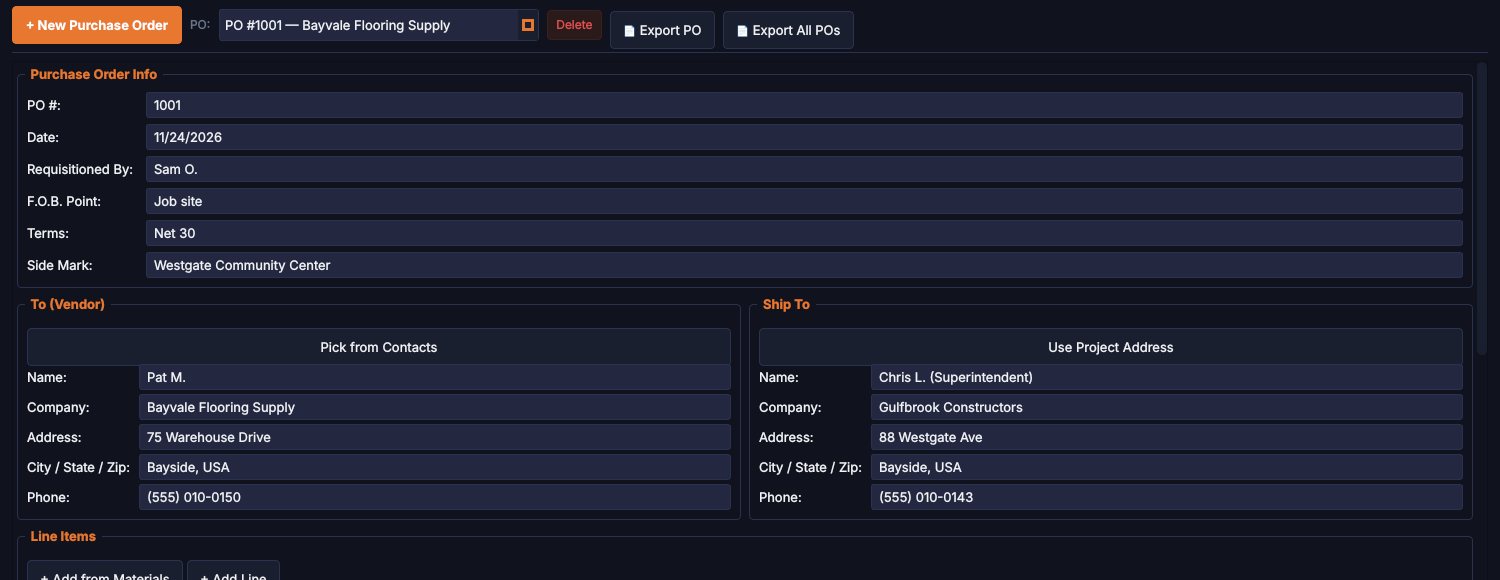Click the "Side Mark:" label
This screenshot has width=1500, height=580.
point(60,265)
